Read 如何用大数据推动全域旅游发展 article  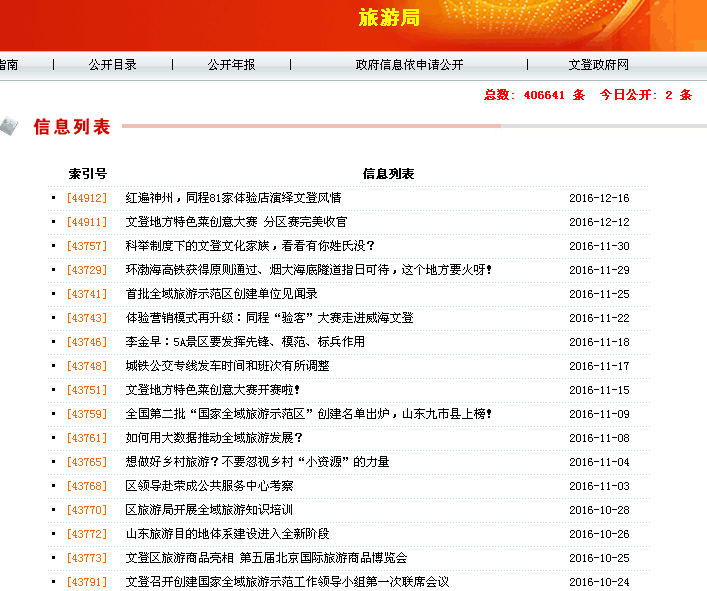[x=214, y=438]
